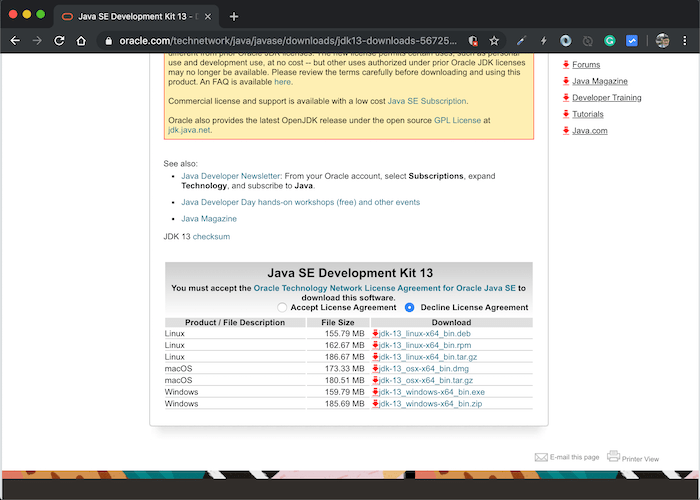Click the printer icon for Printer View
The width and height of the screenshot is (700, 500).
(613, 456)
